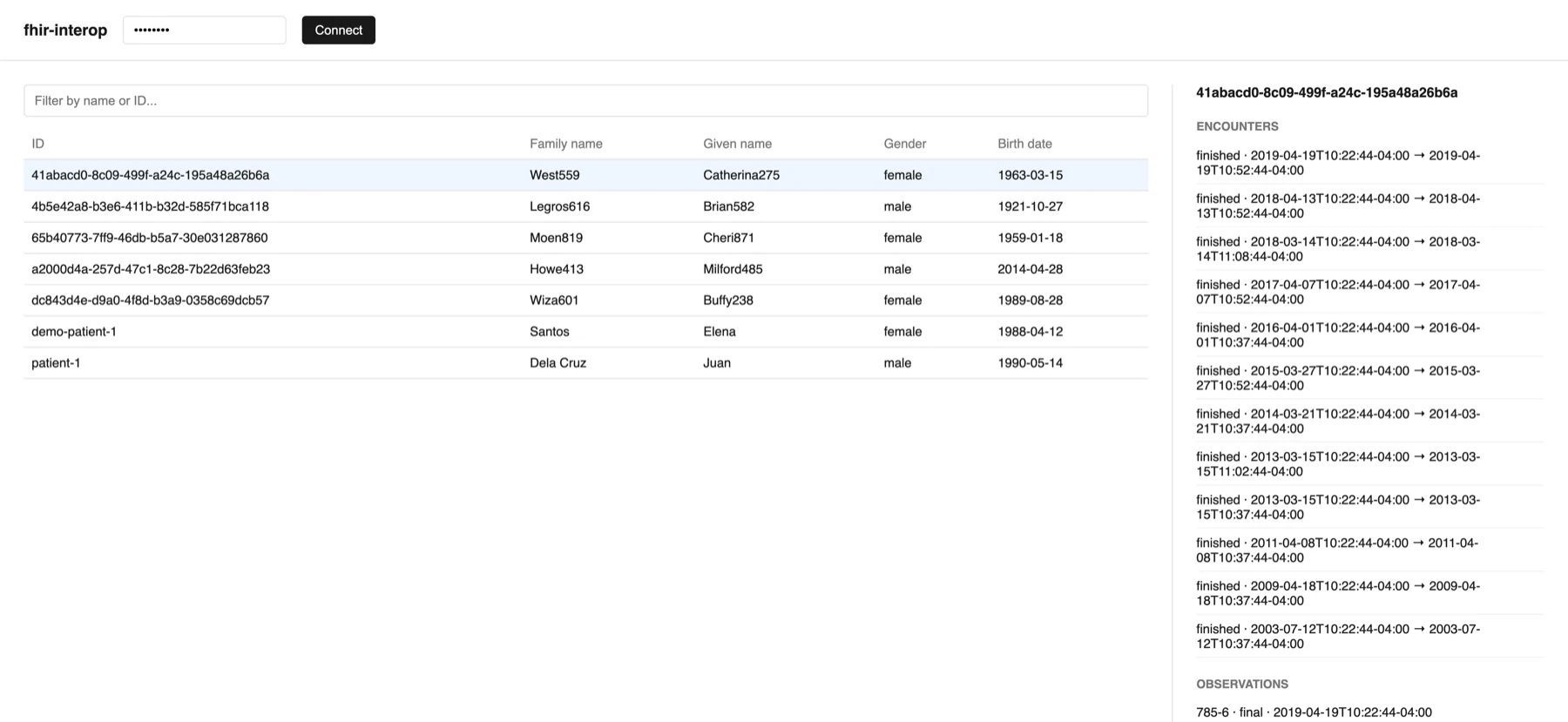
Task: Click the Gender column header
Action: [905, 144]
